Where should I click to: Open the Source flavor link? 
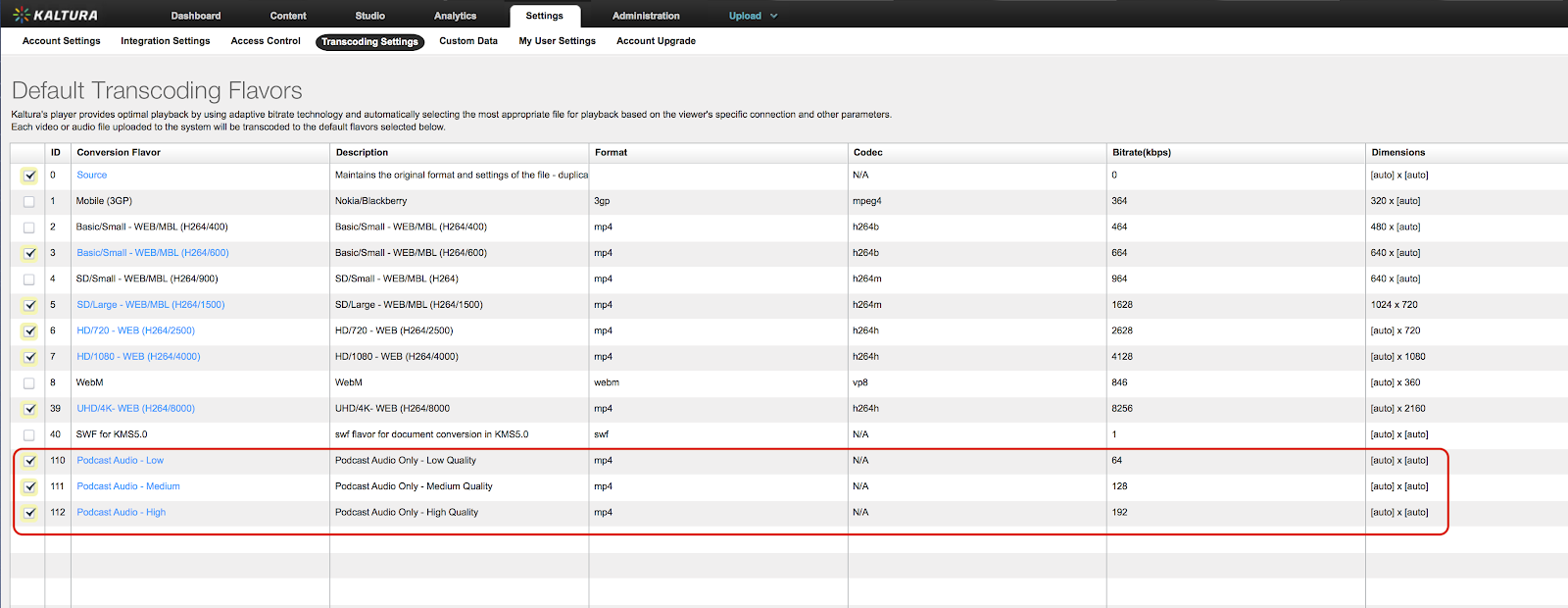[x=92, y=175]
